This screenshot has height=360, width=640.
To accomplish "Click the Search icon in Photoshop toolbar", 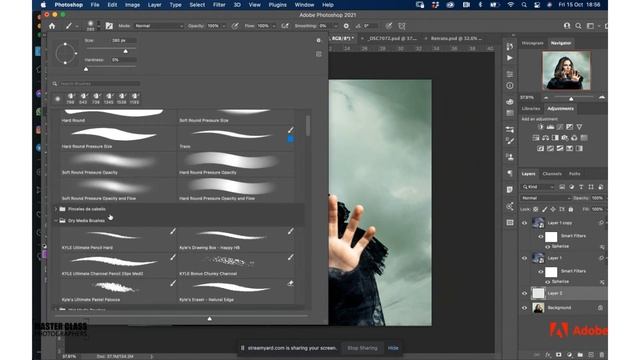I will 578,26.
